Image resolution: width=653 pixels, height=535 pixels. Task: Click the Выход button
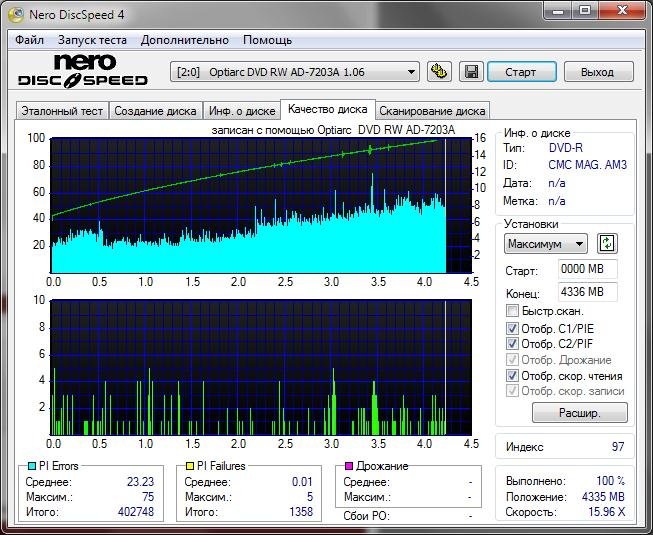click(598, 72)
